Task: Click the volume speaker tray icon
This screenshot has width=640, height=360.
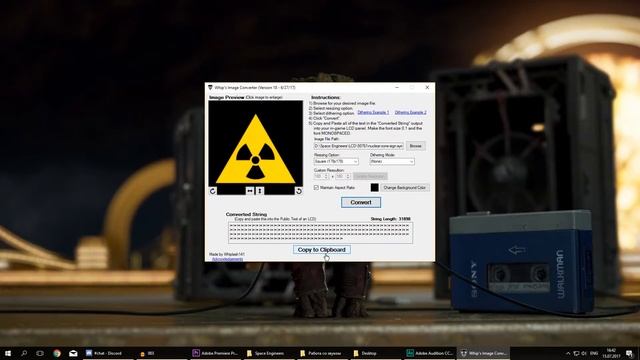Action: (584, 353)
